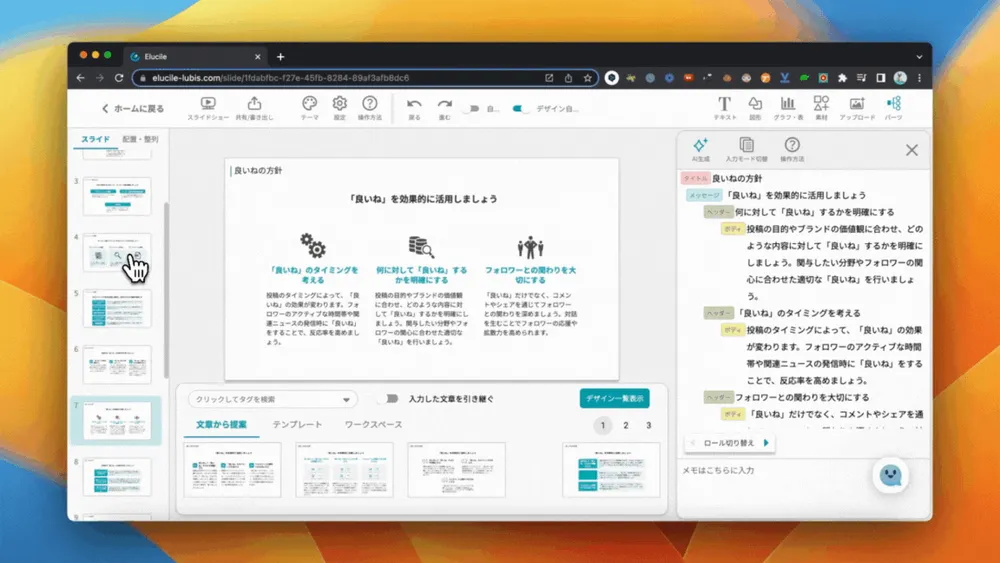Screen dimensions: 1000x563
Task: Select the Elucile browser tab
Action: (195, 57)
